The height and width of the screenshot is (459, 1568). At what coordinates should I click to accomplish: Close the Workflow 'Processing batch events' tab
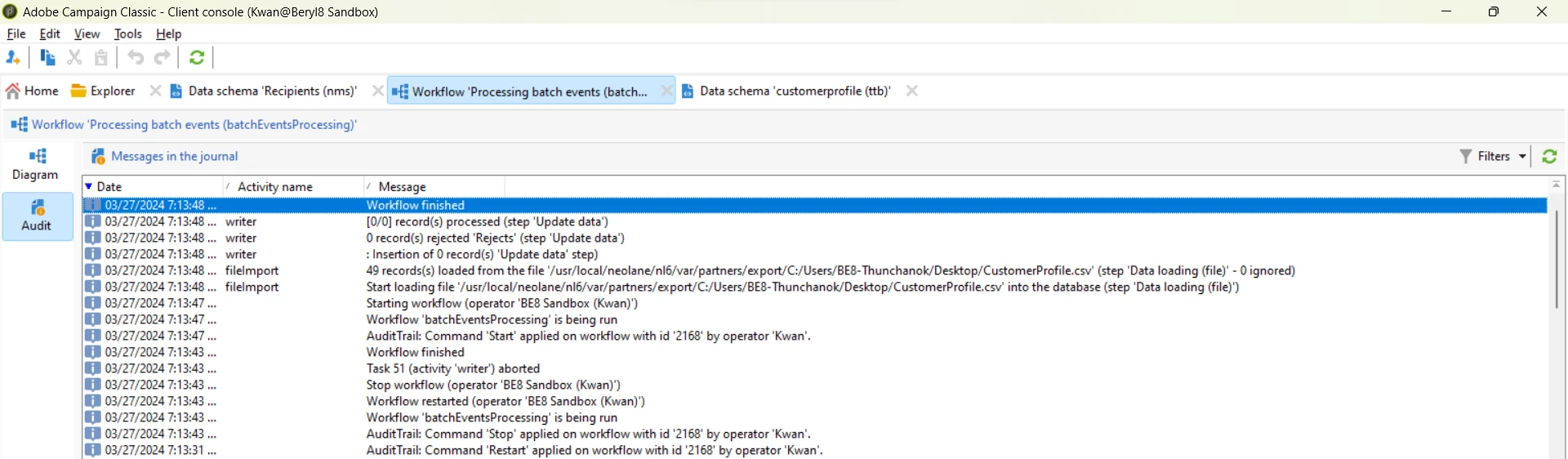pos(666,91)
